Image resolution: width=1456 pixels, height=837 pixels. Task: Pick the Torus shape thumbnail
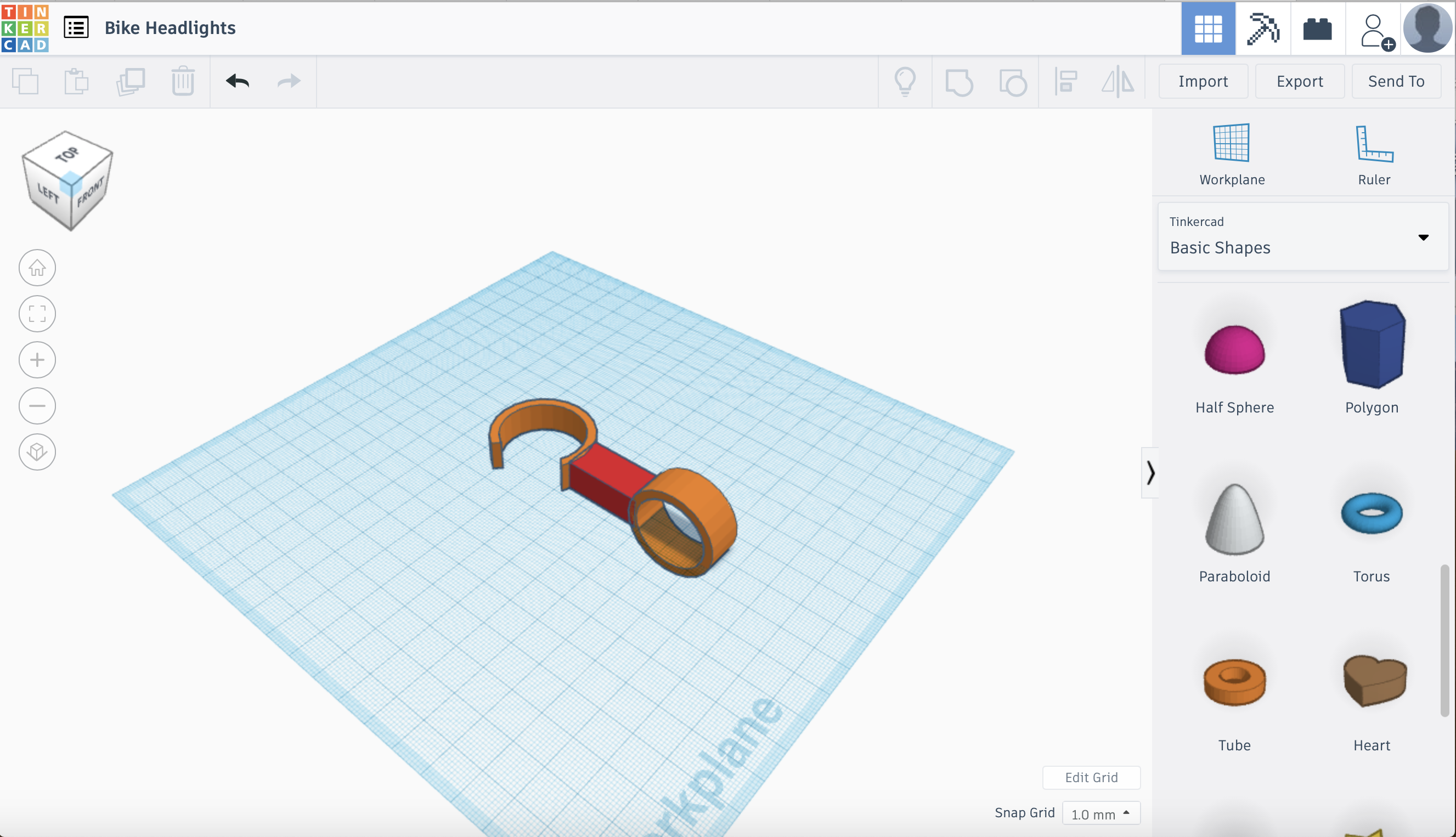(x=1371, y=513)
